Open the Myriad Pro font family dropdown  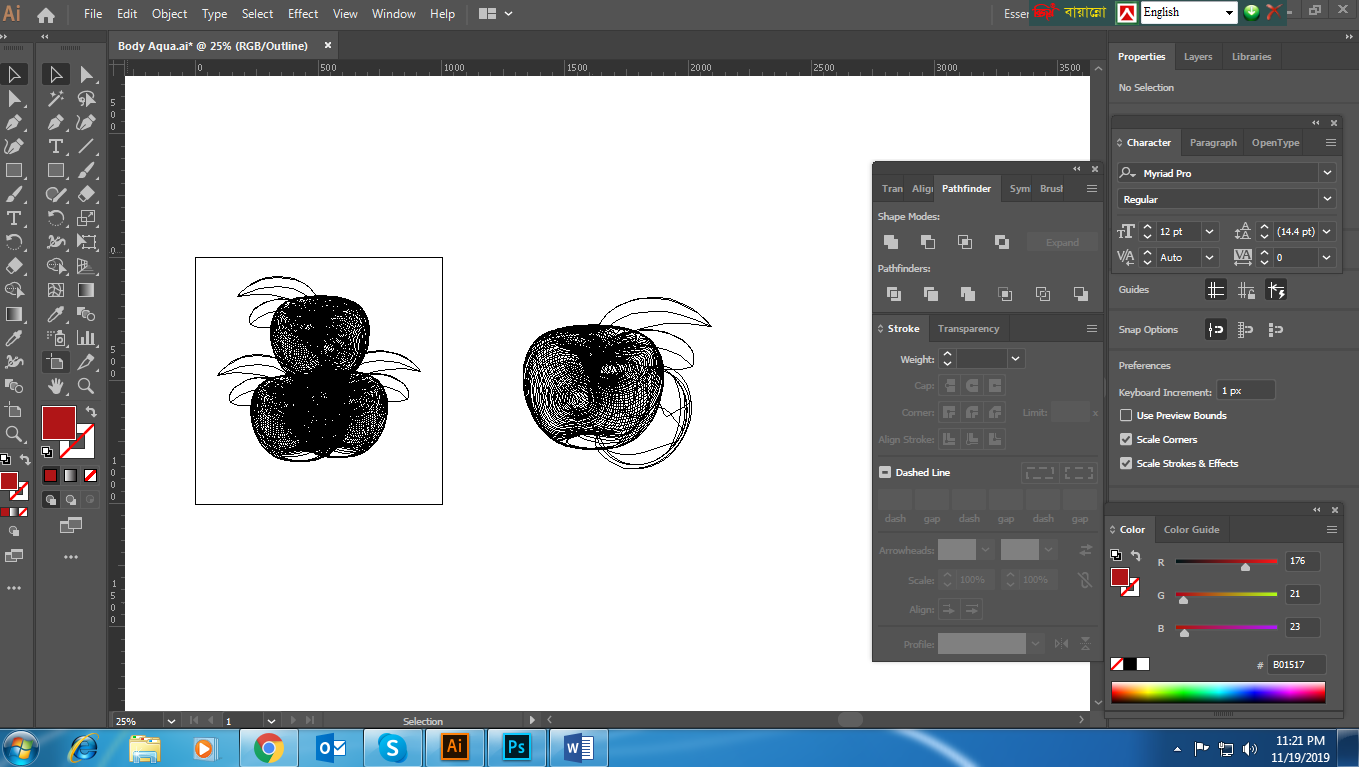tap(1327, 173)
